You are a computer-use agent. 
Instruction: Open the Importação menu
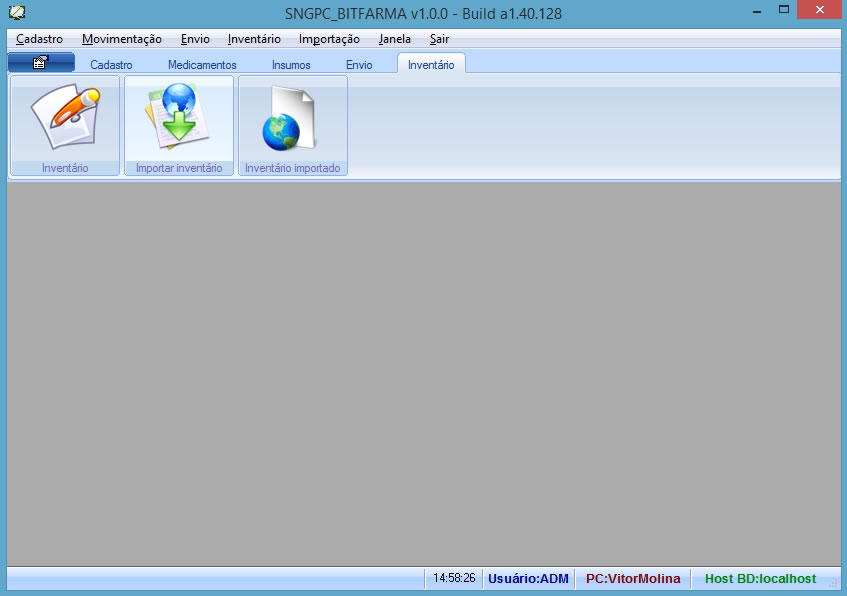(x=329, y=39)
